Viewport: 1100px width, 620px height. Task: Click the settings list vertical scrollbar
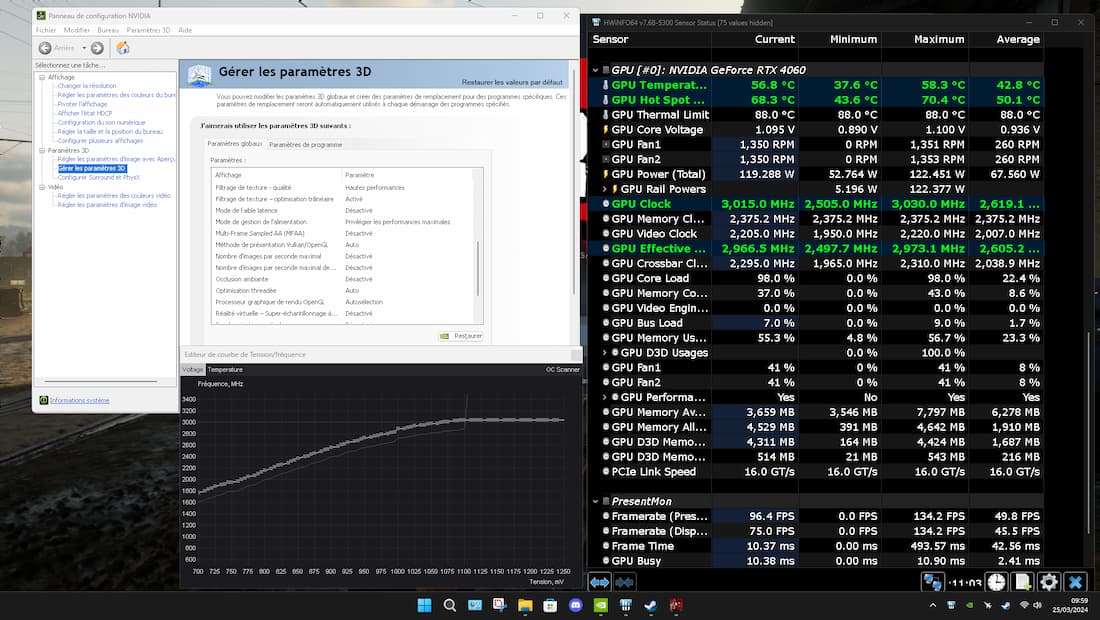478,268
